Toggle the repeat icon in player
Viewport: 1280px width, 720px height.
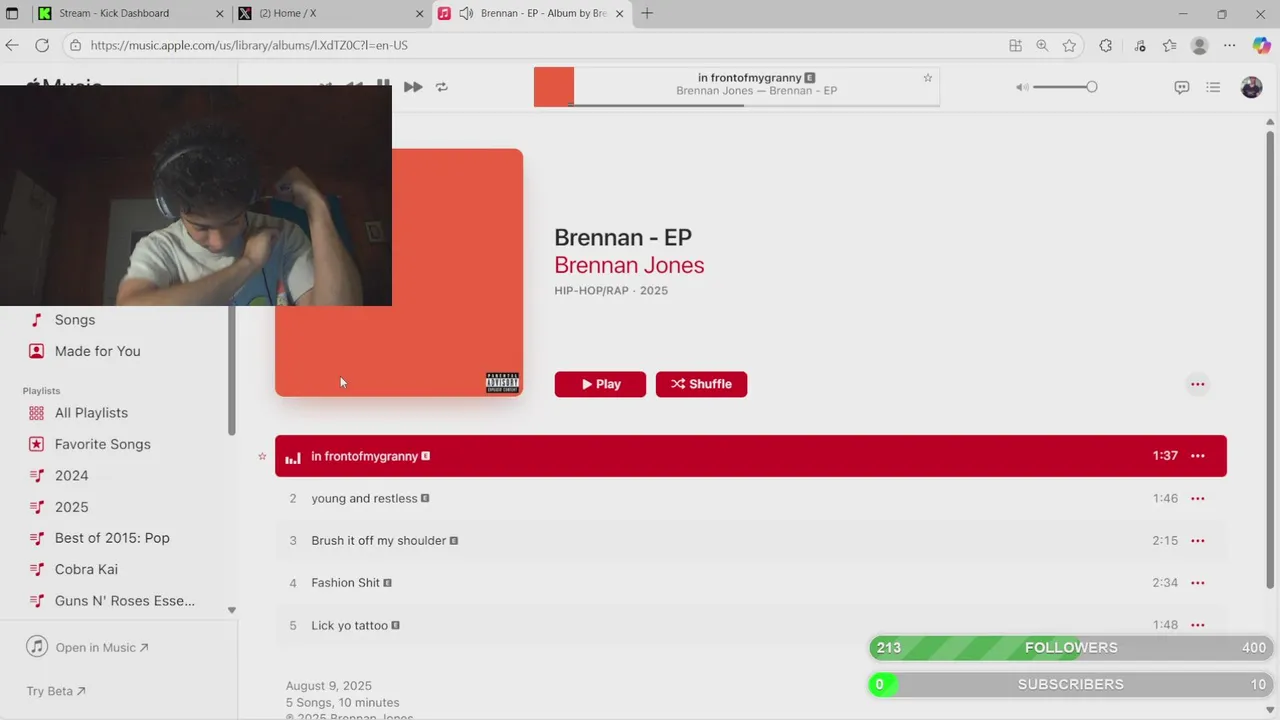pos(442,87)
